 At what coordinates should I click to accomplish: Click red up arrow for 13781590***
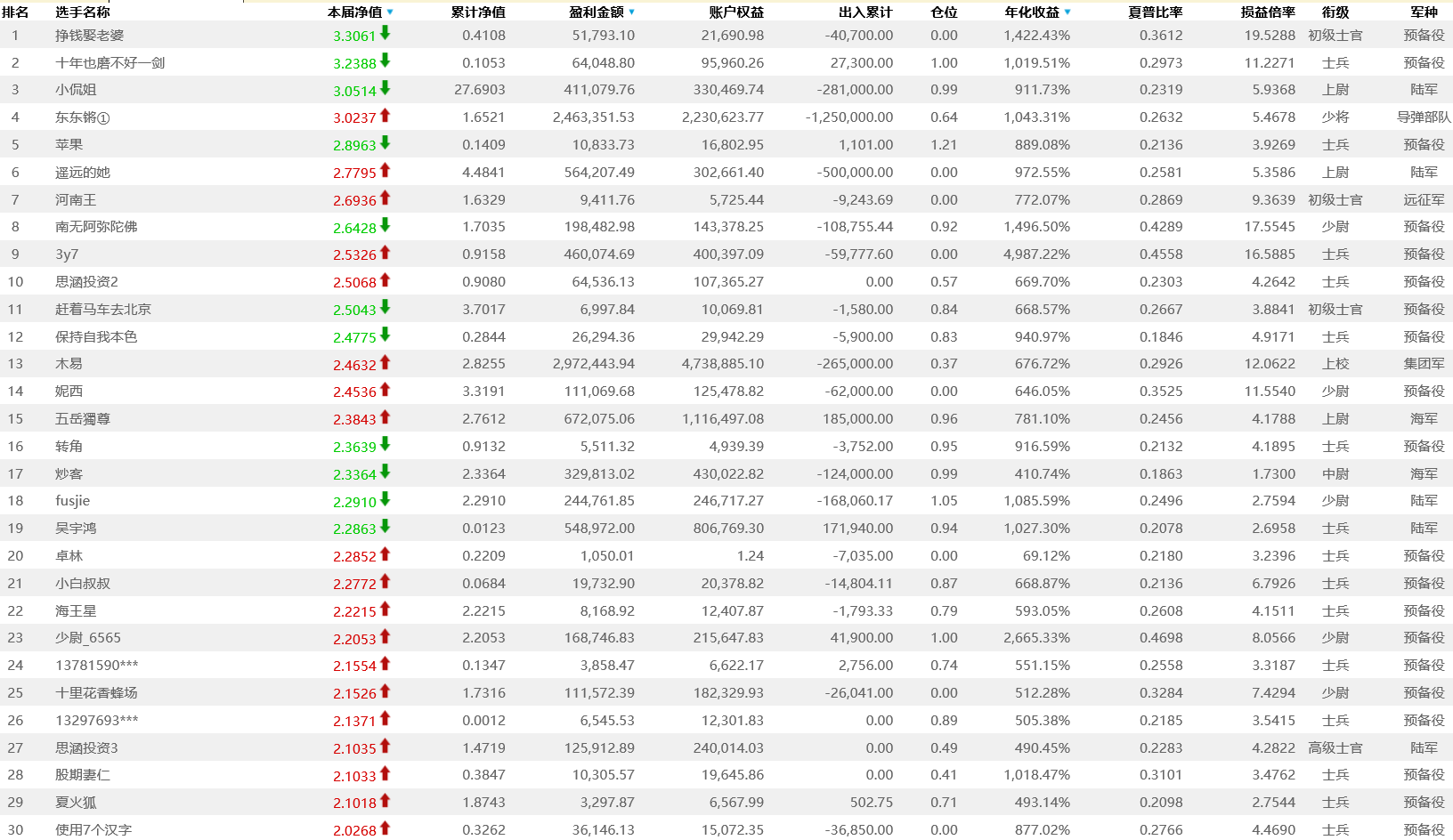[x=386, y=664]
